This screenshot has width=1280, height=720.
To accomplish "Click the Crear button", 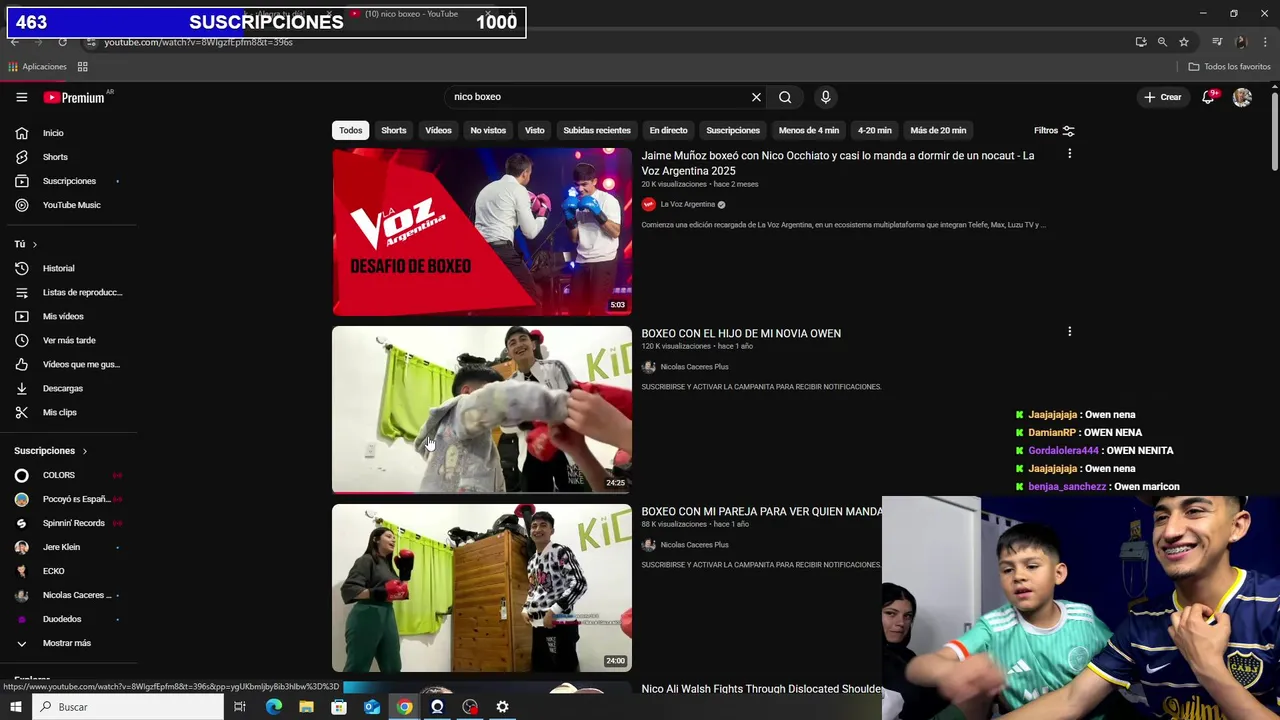I will [1163, 97].
